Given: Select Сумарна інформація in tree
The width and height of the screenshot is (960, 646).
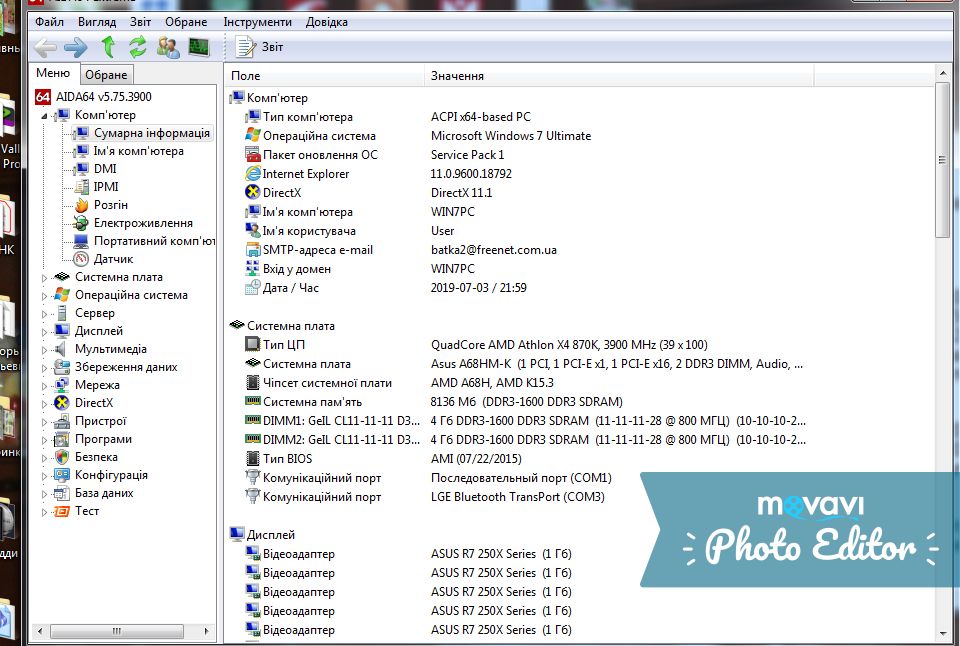Looking at the screenshot, I should 152,133.
